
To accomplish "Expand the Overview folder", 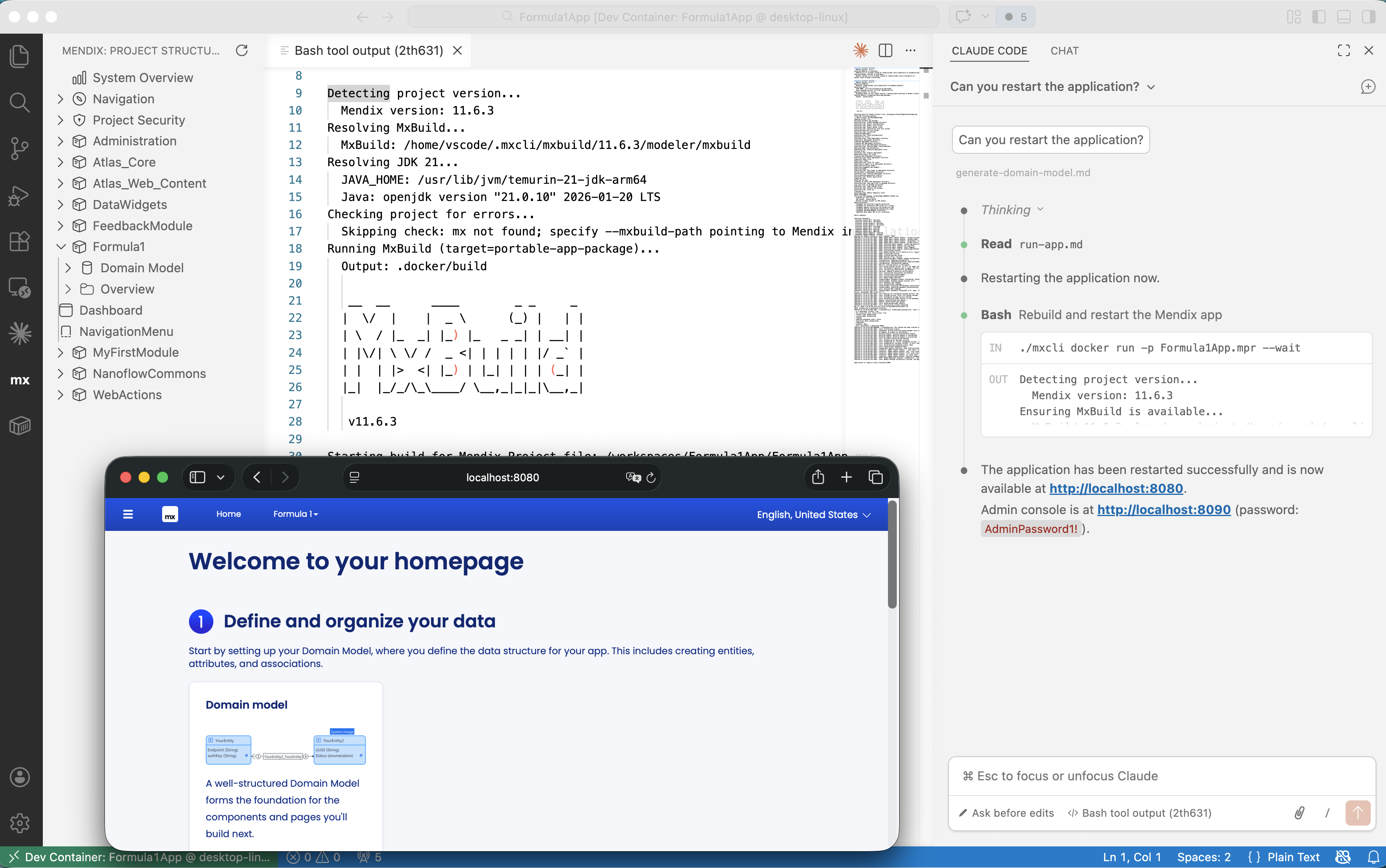I will (68, 289).
